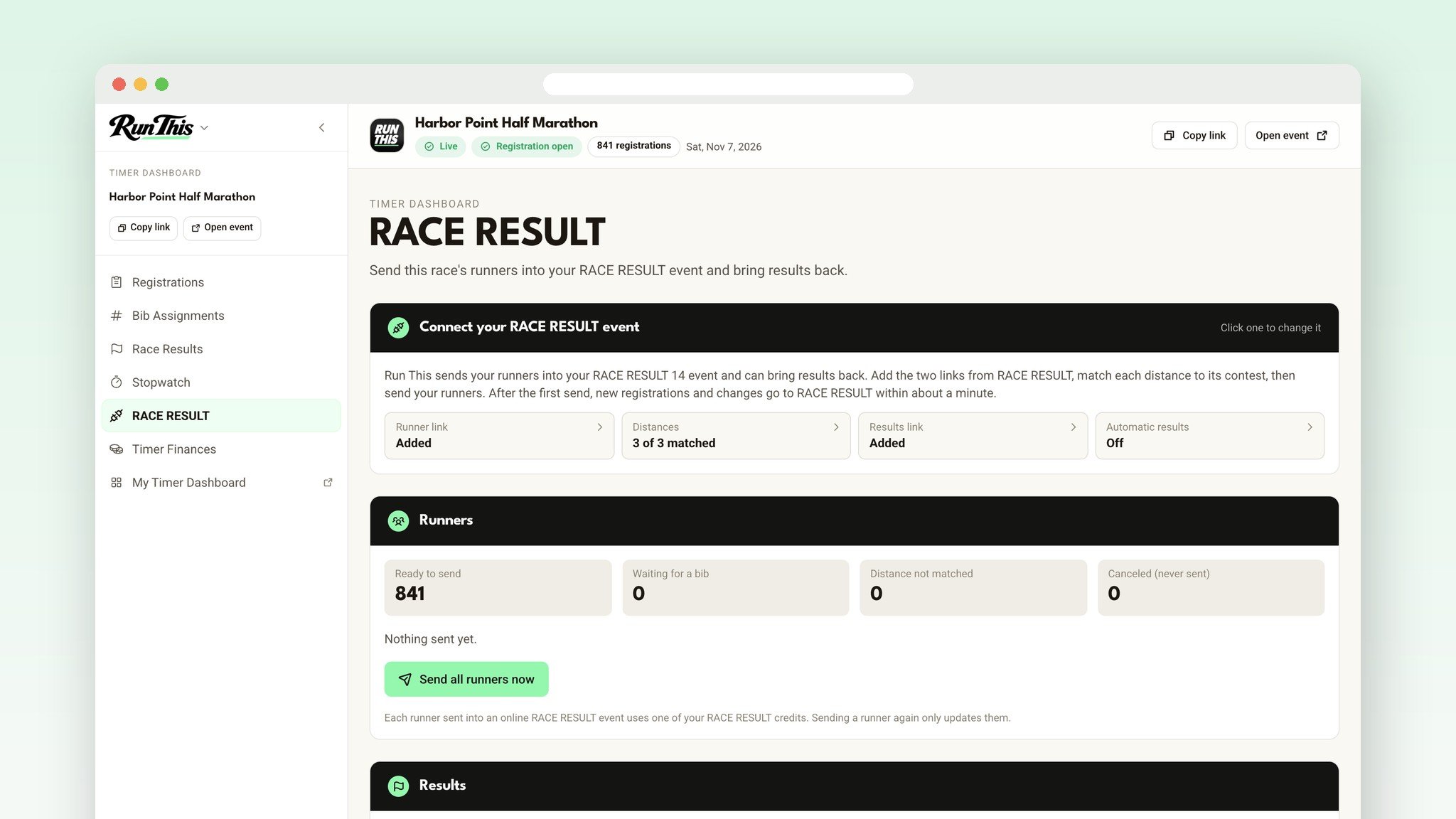Open My Timer Dashboard link
Screen dimensions: 1456x819
tap(221, 483)
